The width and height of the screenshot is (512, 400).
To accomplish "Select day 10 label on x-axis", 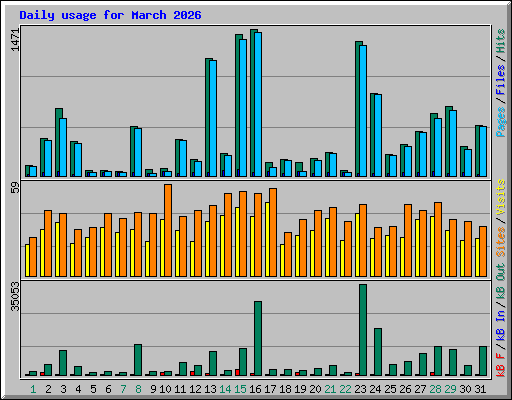I will [165, 389].
